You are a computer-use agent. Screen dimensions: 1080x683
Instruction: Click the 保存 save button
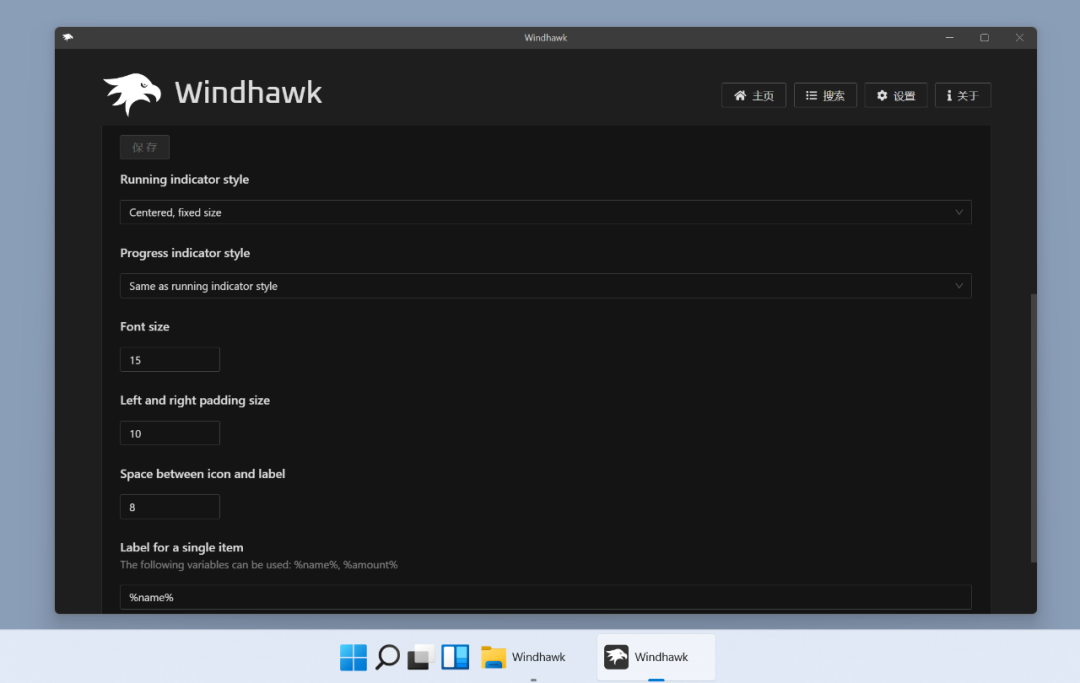[145, 147]
